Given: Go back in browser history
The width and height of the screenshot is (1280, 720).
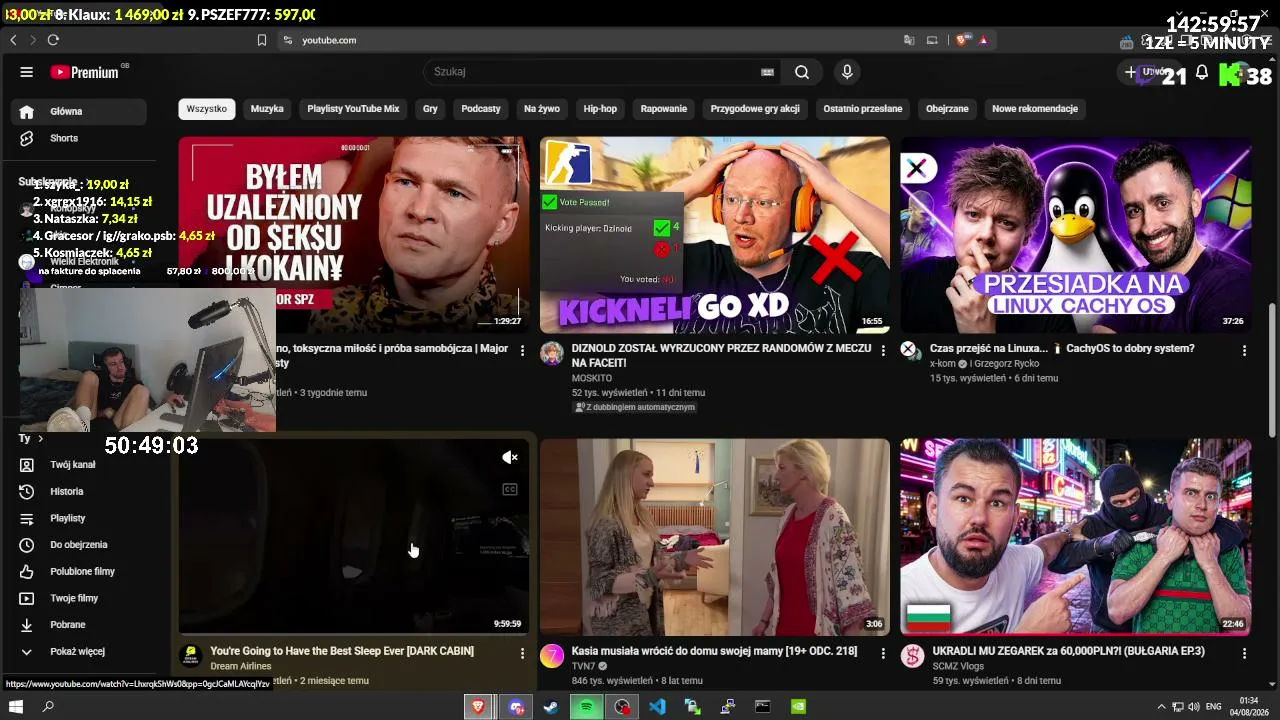Looking at the screenshot, I should click(13, 40).
